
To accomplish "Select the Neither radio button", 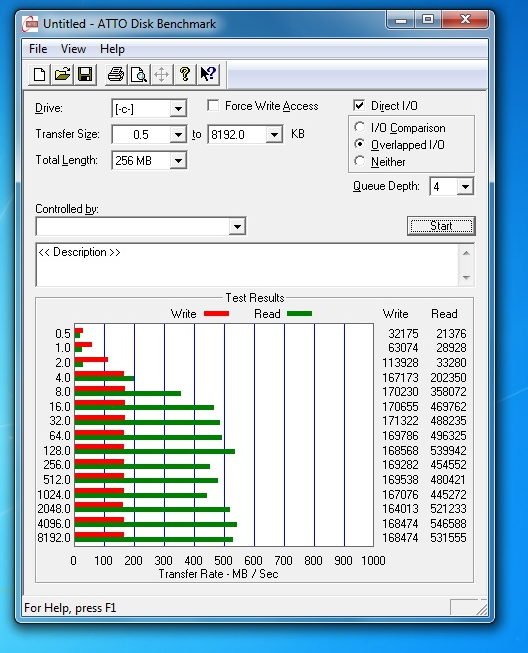I will pyautogui.click(x=359, y=161).
